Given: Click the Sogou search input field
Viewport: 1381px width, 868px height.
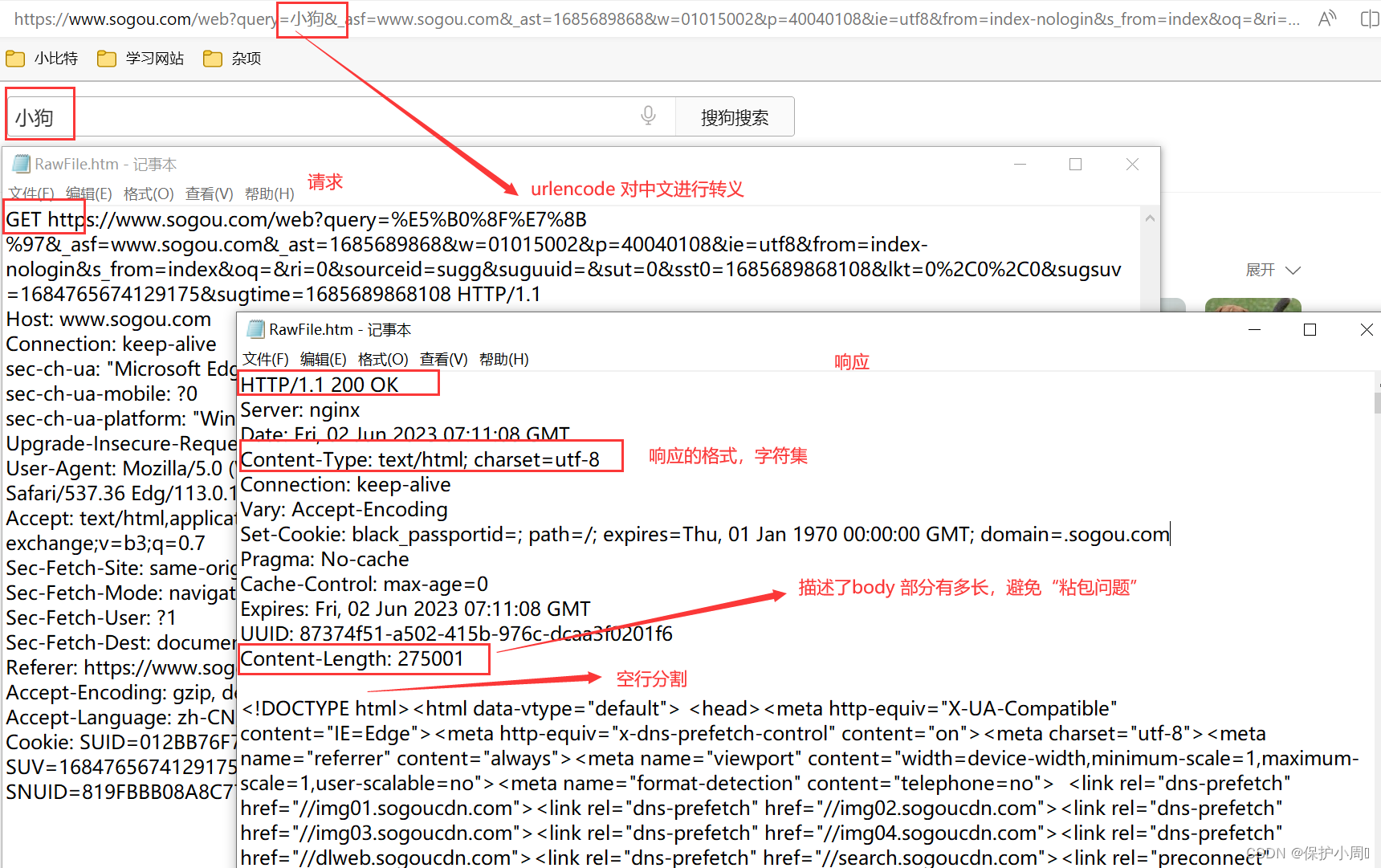Looking at the screenshot, I should click(x=341, y=117).
